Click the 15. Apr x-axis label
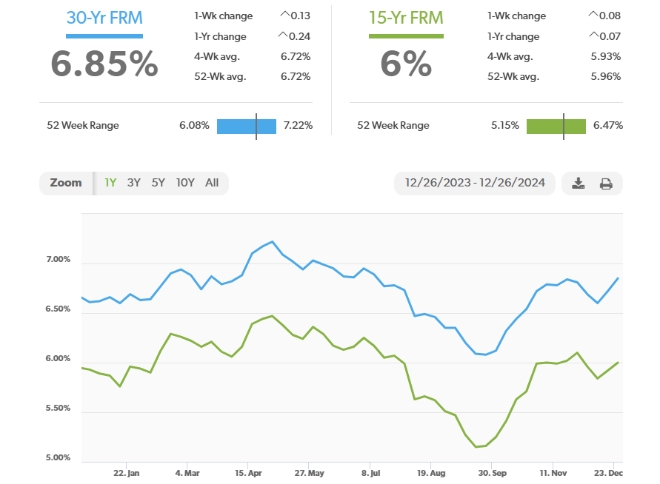Screen dimensions: 660x484 tap(248, 473)
